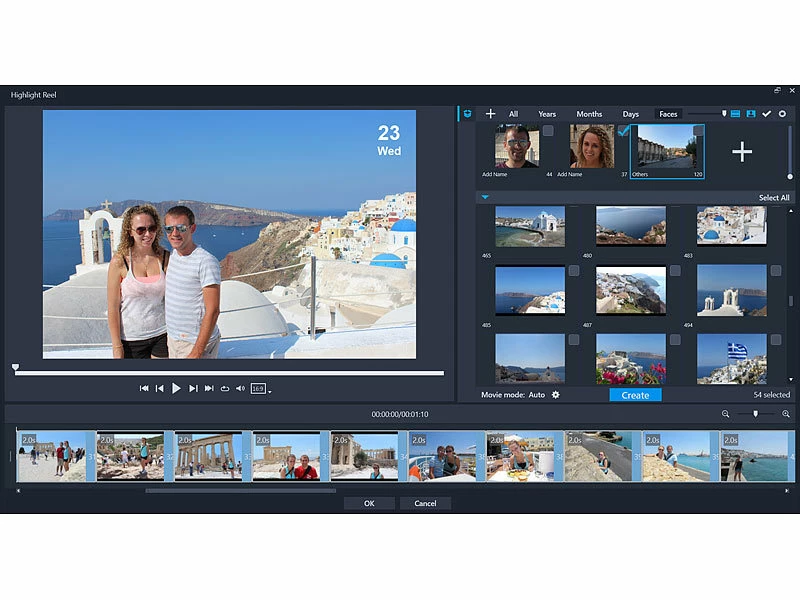Screen dimensions: 800x600
Task: Click Select All in the media panel
Action: pos(773,198)
